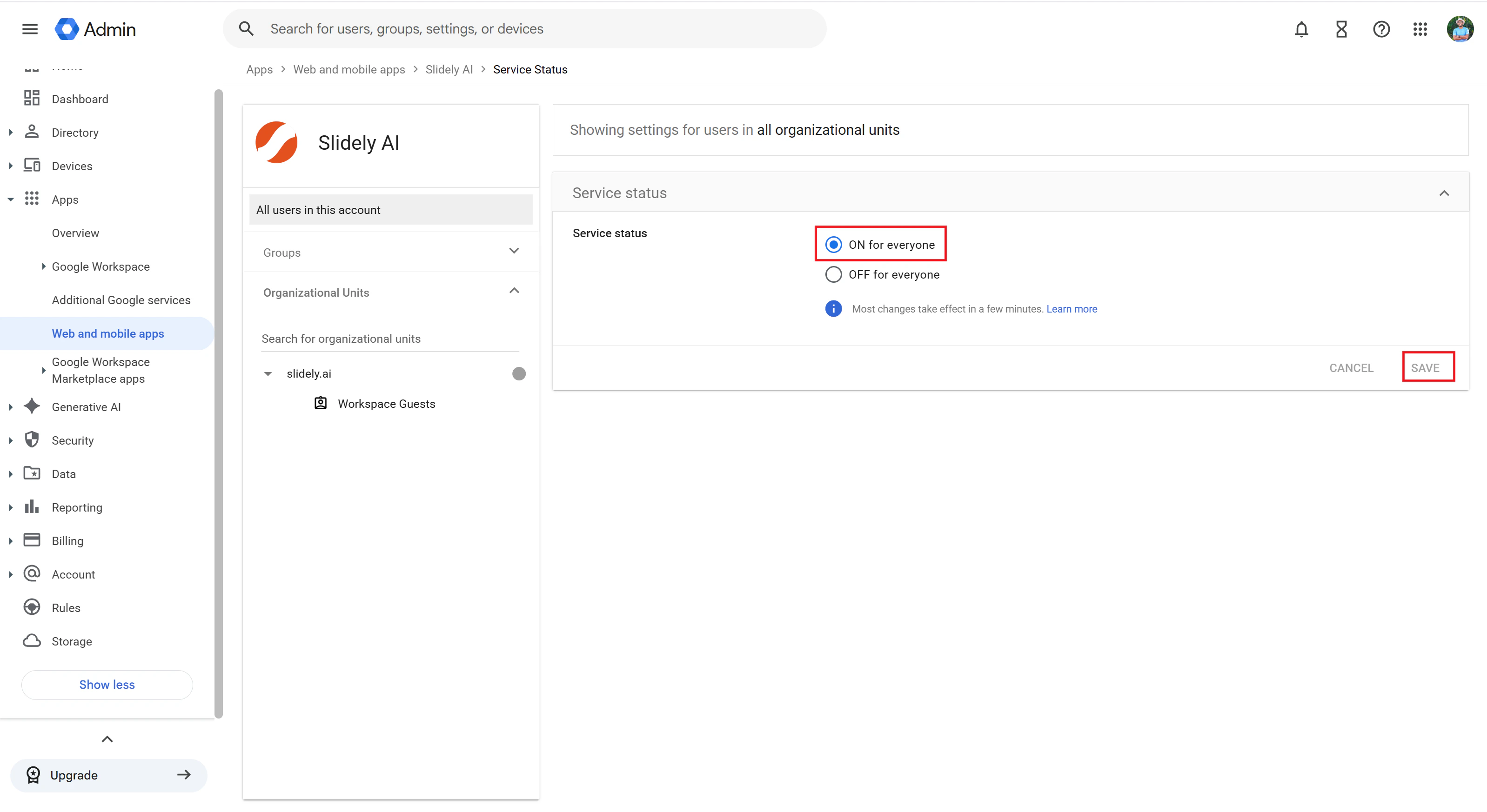Click the Show less button
Image resolution: width=1487 pixels, height=812 pixels.
(107, 685)
